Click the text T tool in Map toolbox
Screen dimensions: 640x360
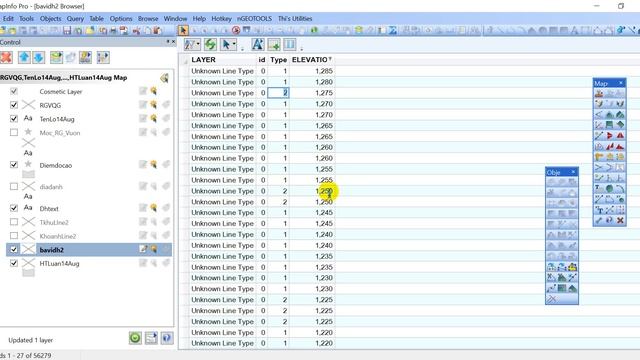[599, 189]
